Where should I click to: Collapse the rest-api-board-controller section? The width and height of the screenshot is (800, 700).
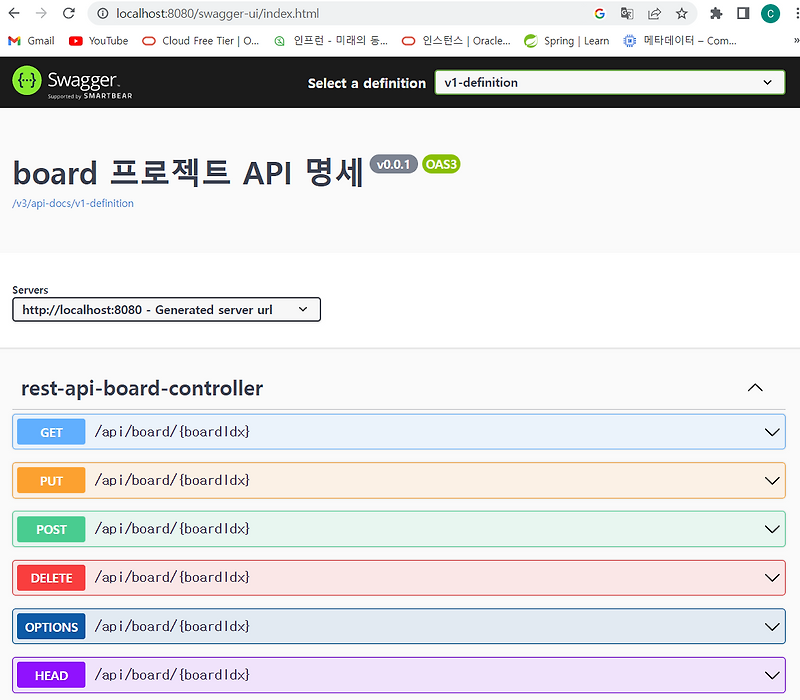[x=755, y=388]
